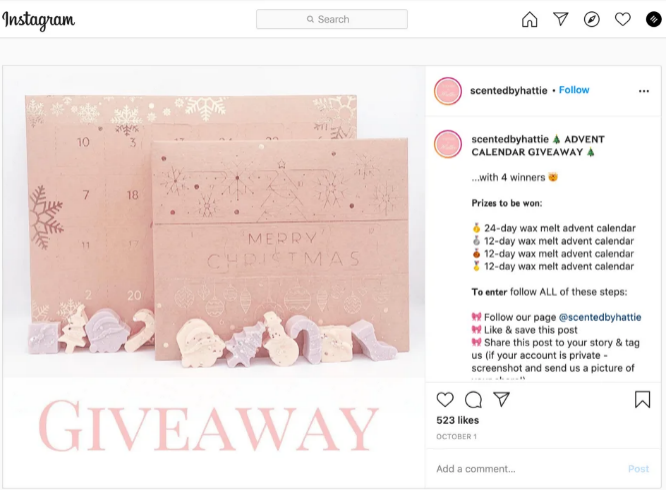The height and width of the screenshot is (490, 666).
Task: Open the @scentedbyhattie mention link
Action: [600, 317]
